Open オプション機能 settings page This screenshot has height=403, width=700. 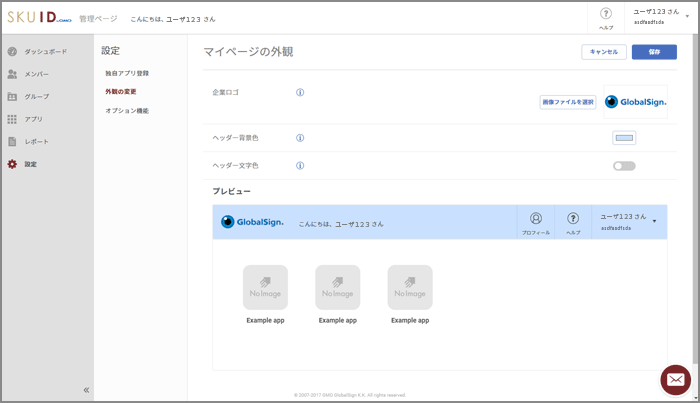click(127, 110)
